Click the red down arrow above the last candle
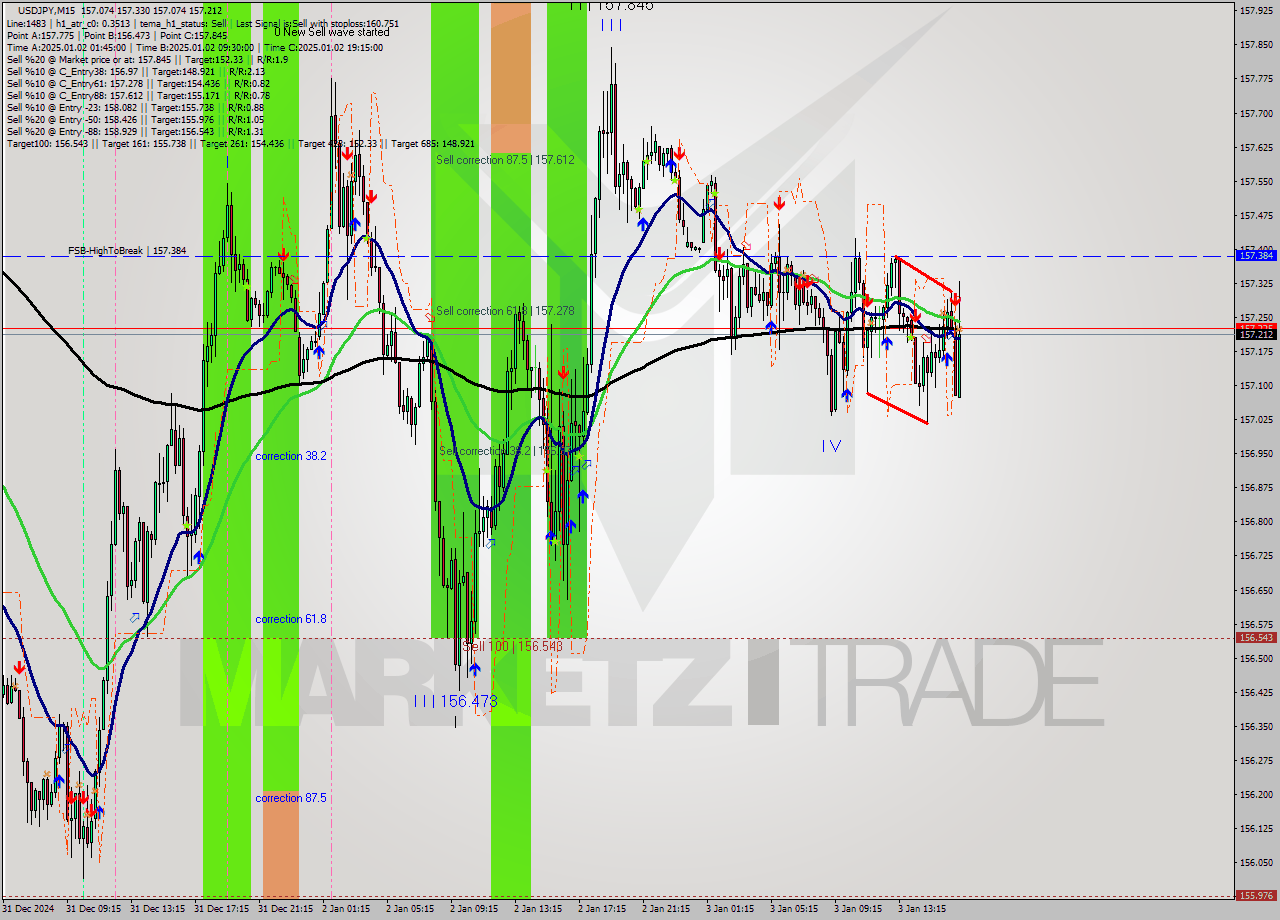The image size is (1280, 920). pos(956,299)
